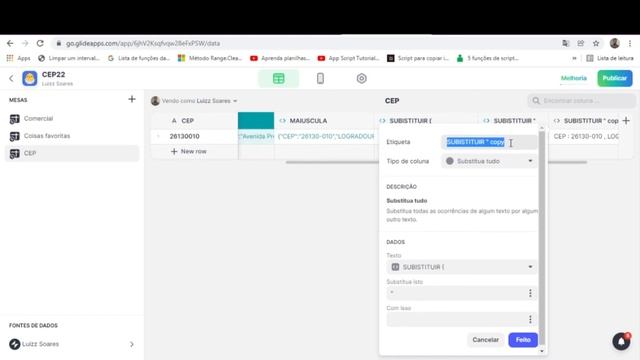Open the Limpar um intervalo bookmark
The width and height of the screenshot is (640, 360).
pyautogui.click(x=69, y=58)
